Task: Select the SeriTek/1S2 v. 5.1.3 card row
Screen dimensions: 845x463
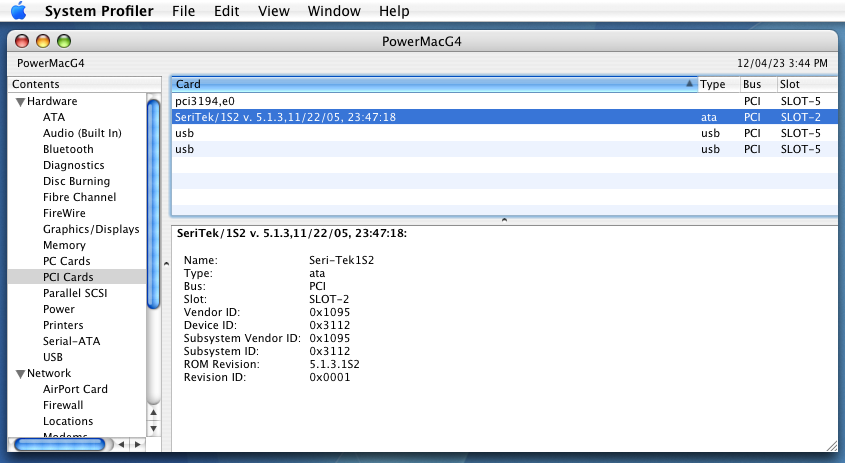Action: (x=504, y=117)
